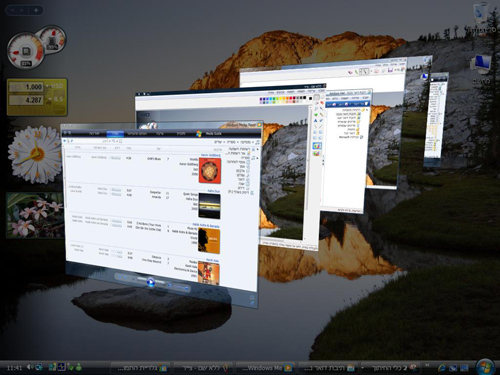Click the ILS value 4.287 in currency gadget
Image resolution: width=500 pixels, height=375 pixels.
(26, 100)
